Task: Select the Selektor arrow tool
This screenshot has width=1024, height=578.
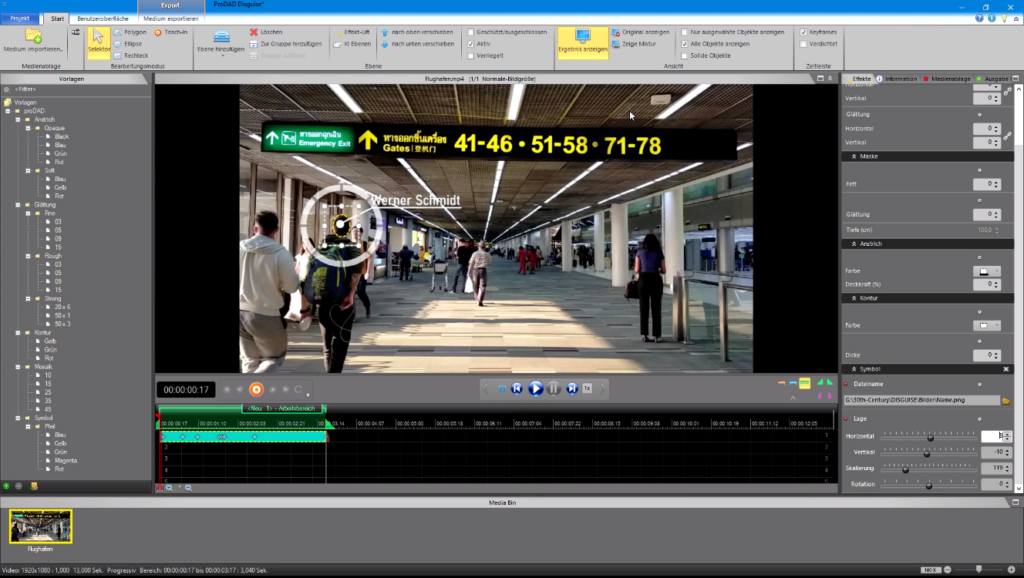Action: [98, 42]
